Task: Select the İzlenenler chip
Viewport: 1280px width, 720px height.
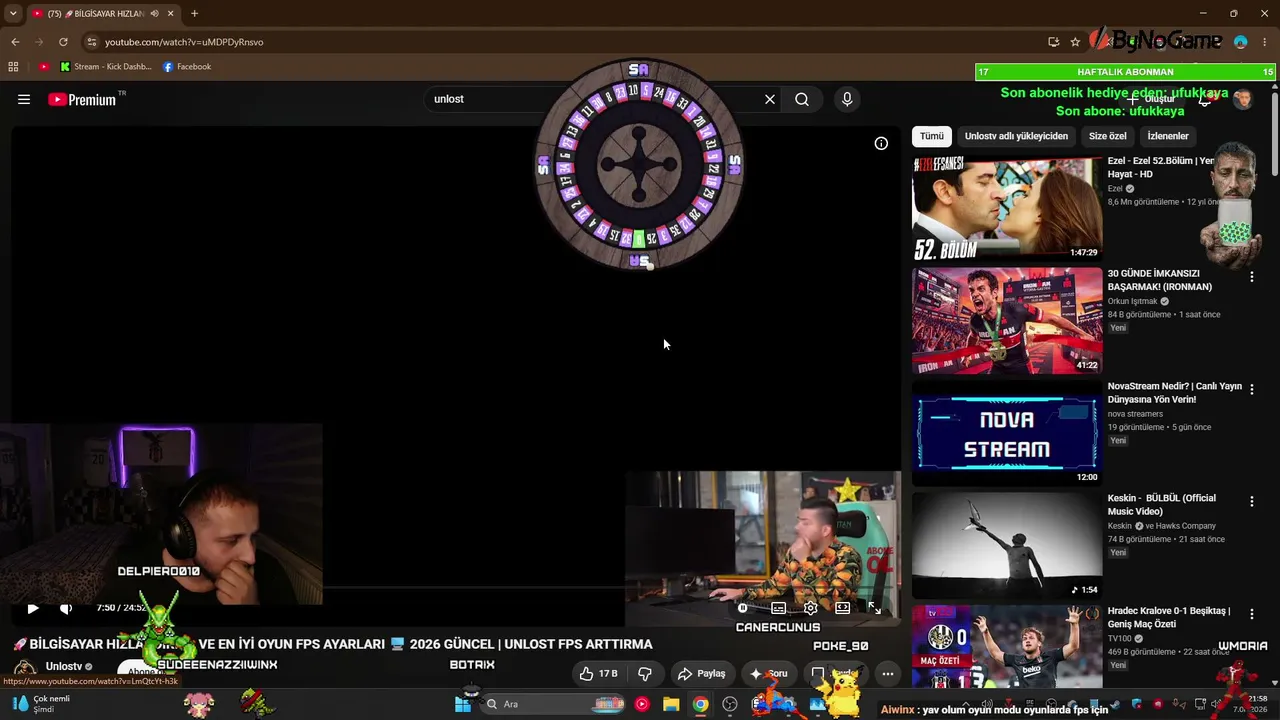Action: tap(1168, 136)
